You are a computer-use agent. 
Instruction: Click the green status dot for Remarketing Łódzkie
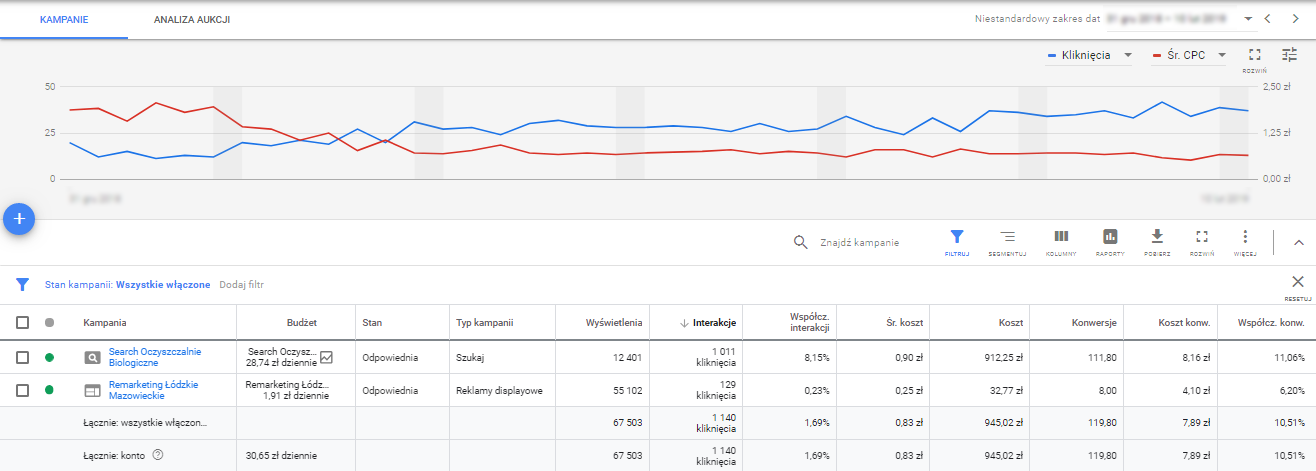pos(49,390)
